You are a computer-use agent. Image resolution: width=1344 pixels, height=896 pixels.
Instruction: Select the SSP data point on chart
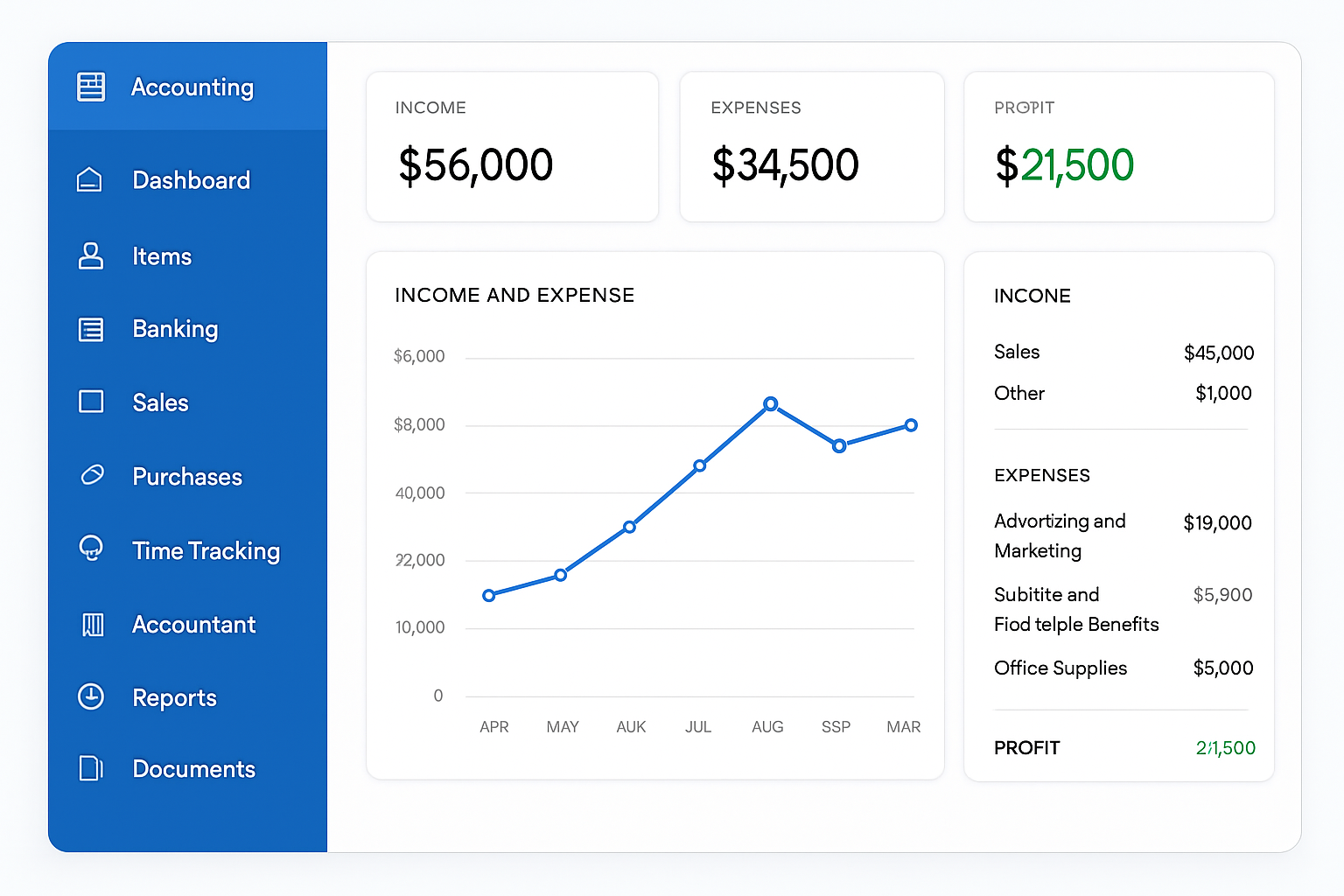839,446
